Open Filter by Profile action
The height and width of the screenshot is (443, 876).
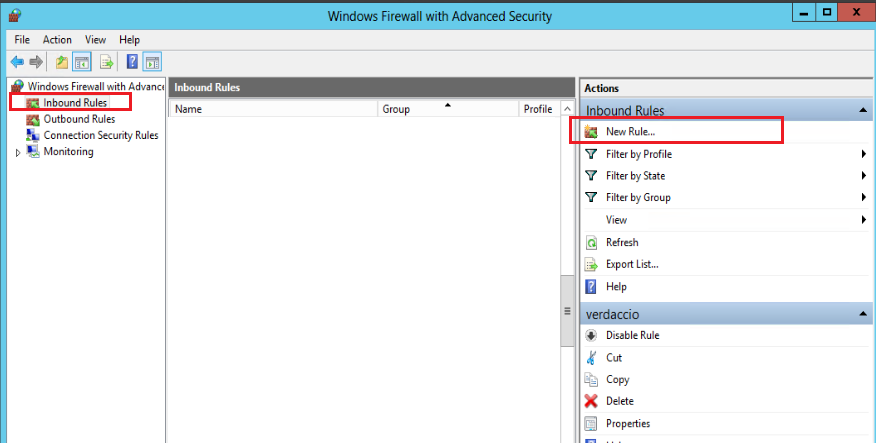point(639,154)
